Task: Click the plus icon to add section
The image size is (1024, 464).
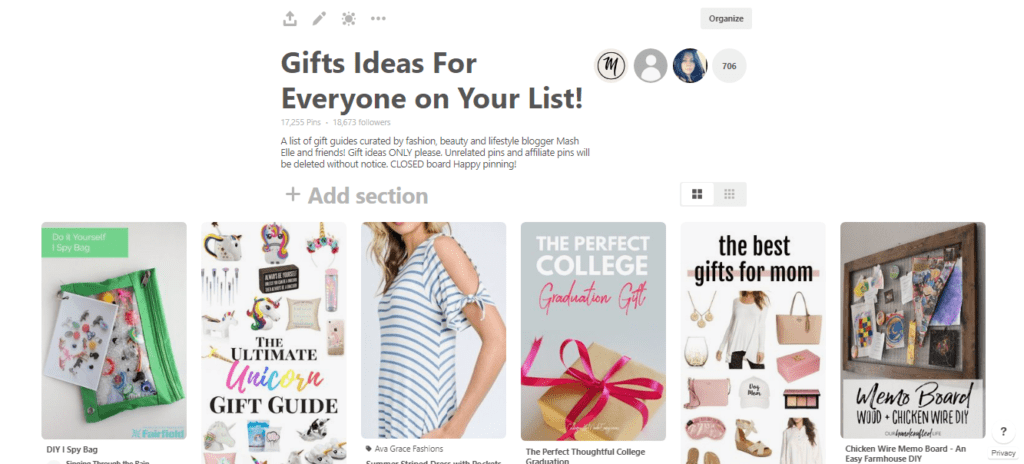Action: 293,195
